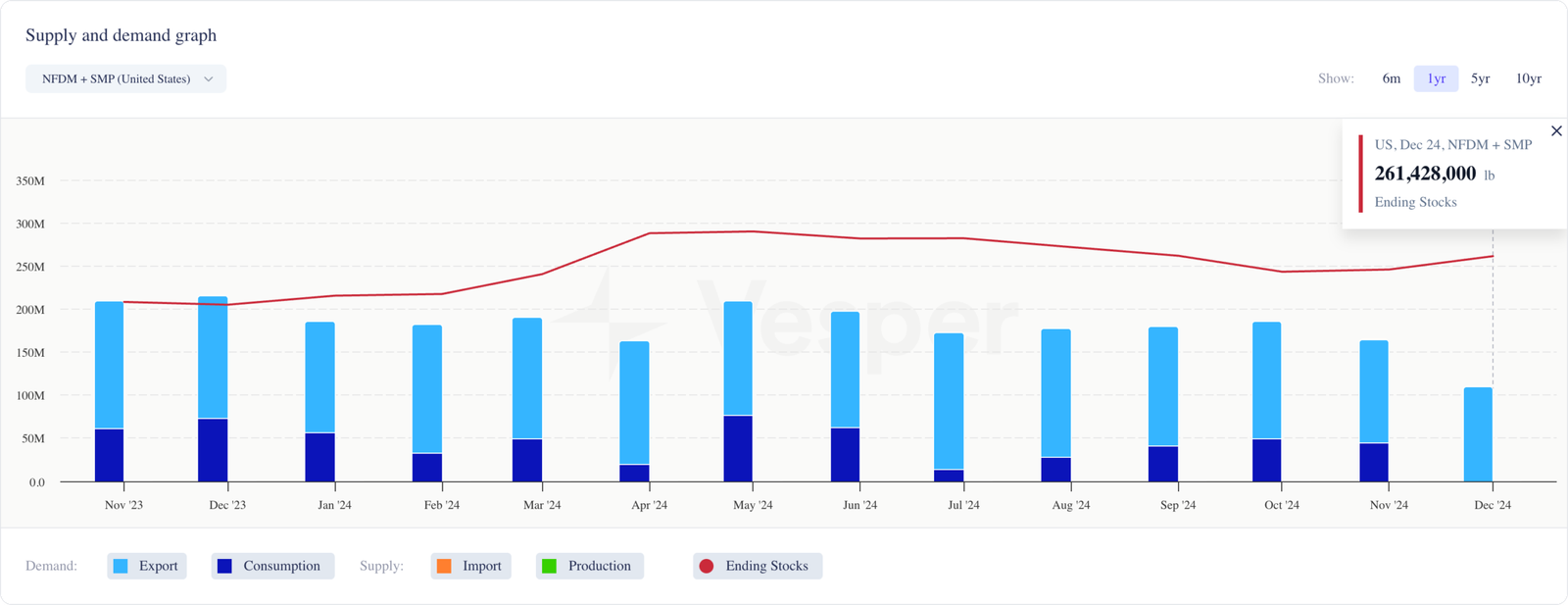Image resolution: width=1568 pixels, height=605 pixels.
Task: Click the light blue Export color square
Action: (121, 566)
